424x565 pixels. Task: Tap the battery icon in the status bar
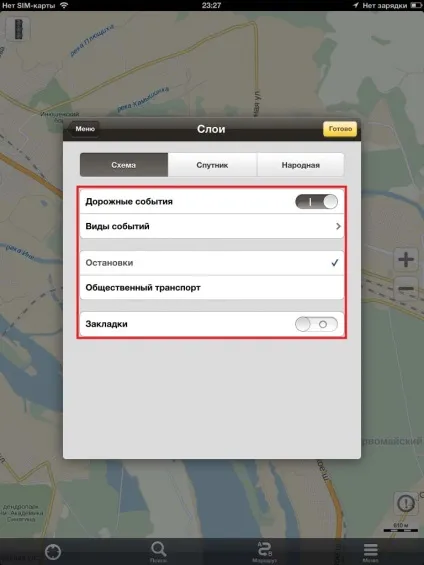[x=416, y=5]
